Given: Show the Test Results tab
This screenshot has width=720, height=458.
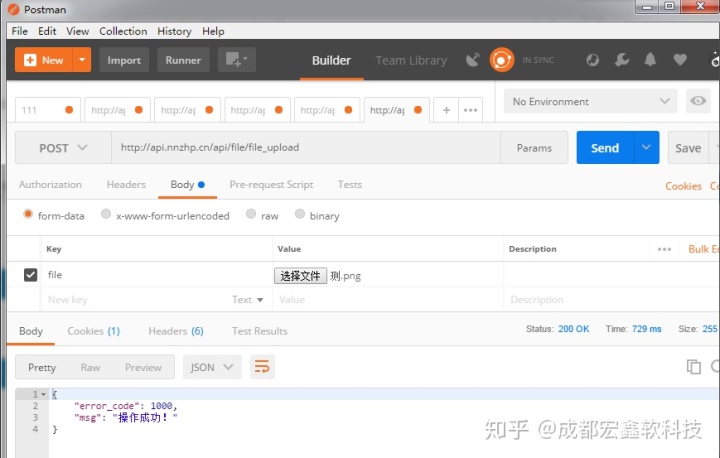Looking at the screenshot, I should click(x=259, y=331).
